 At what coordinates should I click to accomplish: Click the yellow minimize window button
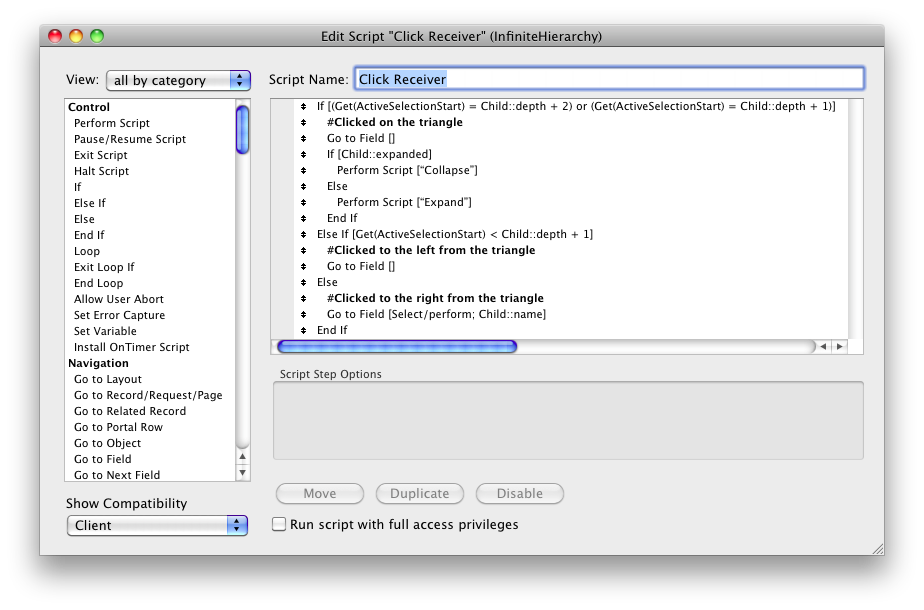coord(76,36)
